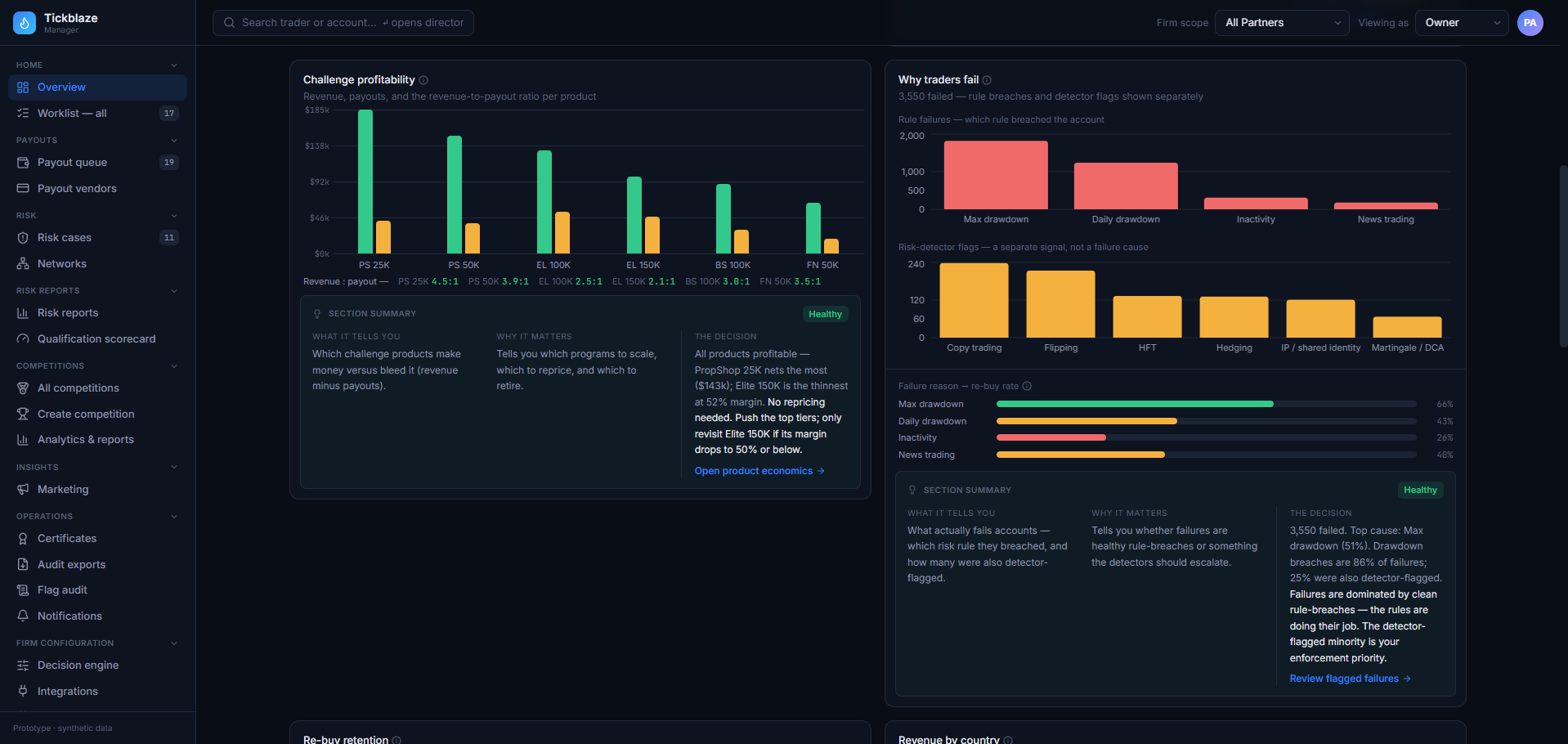Click the Risk cases shield icon

23,238
